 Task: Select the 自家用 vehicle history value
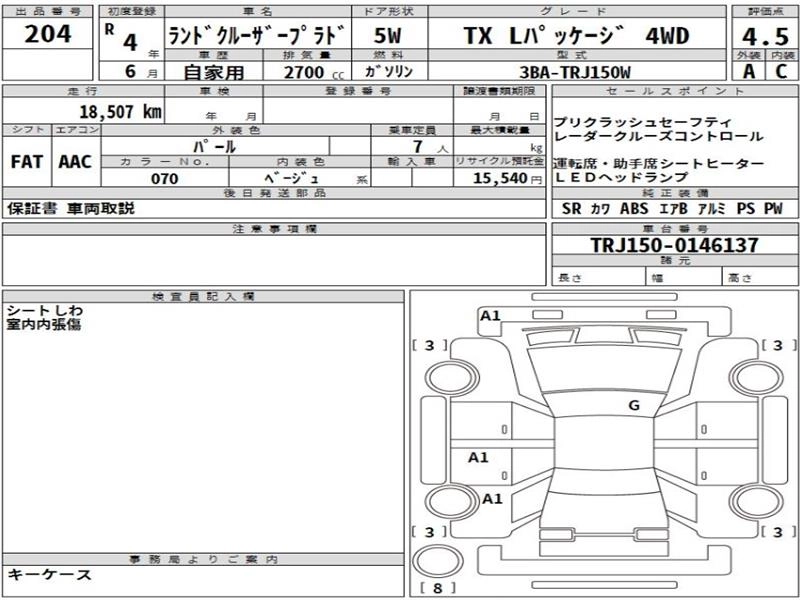coord(214,72)
